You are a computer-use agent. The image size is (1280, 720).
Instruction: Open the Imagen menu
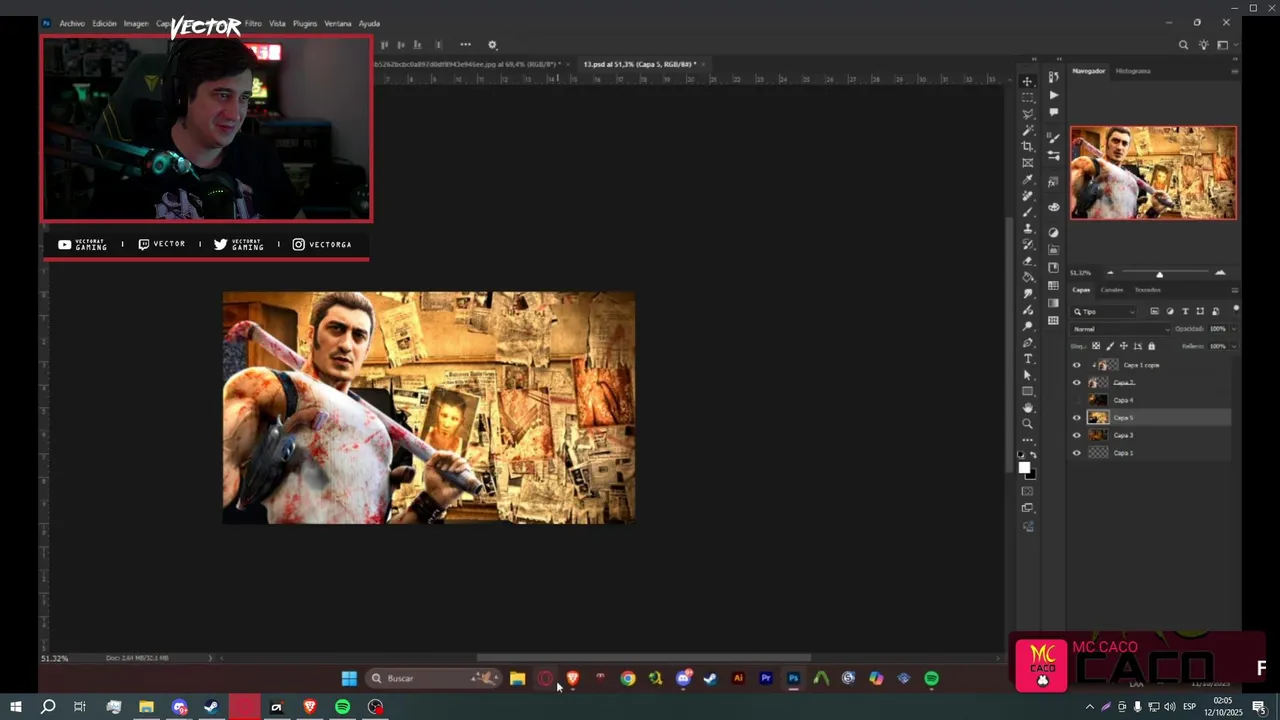136,23
